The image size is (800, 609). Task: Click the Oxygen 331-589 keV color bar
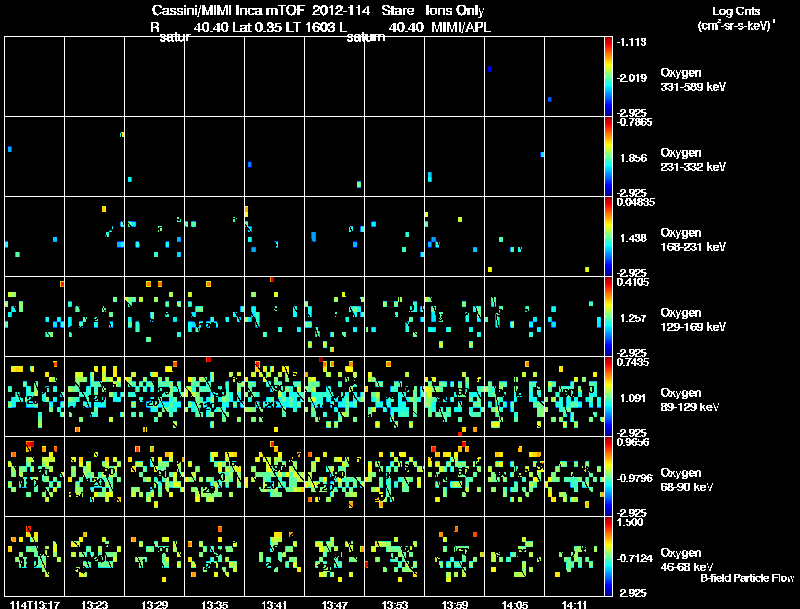[x=608, y=77]
